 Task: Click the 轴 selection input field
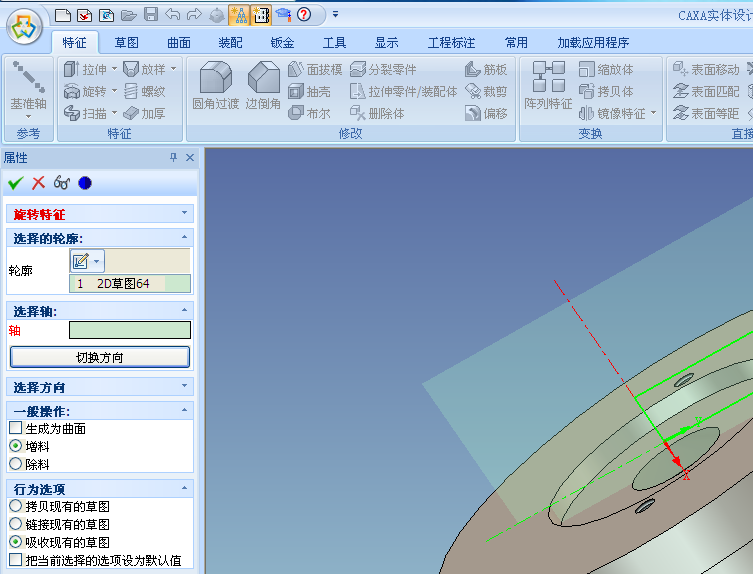pyautogui.click(x=129, y=330)
